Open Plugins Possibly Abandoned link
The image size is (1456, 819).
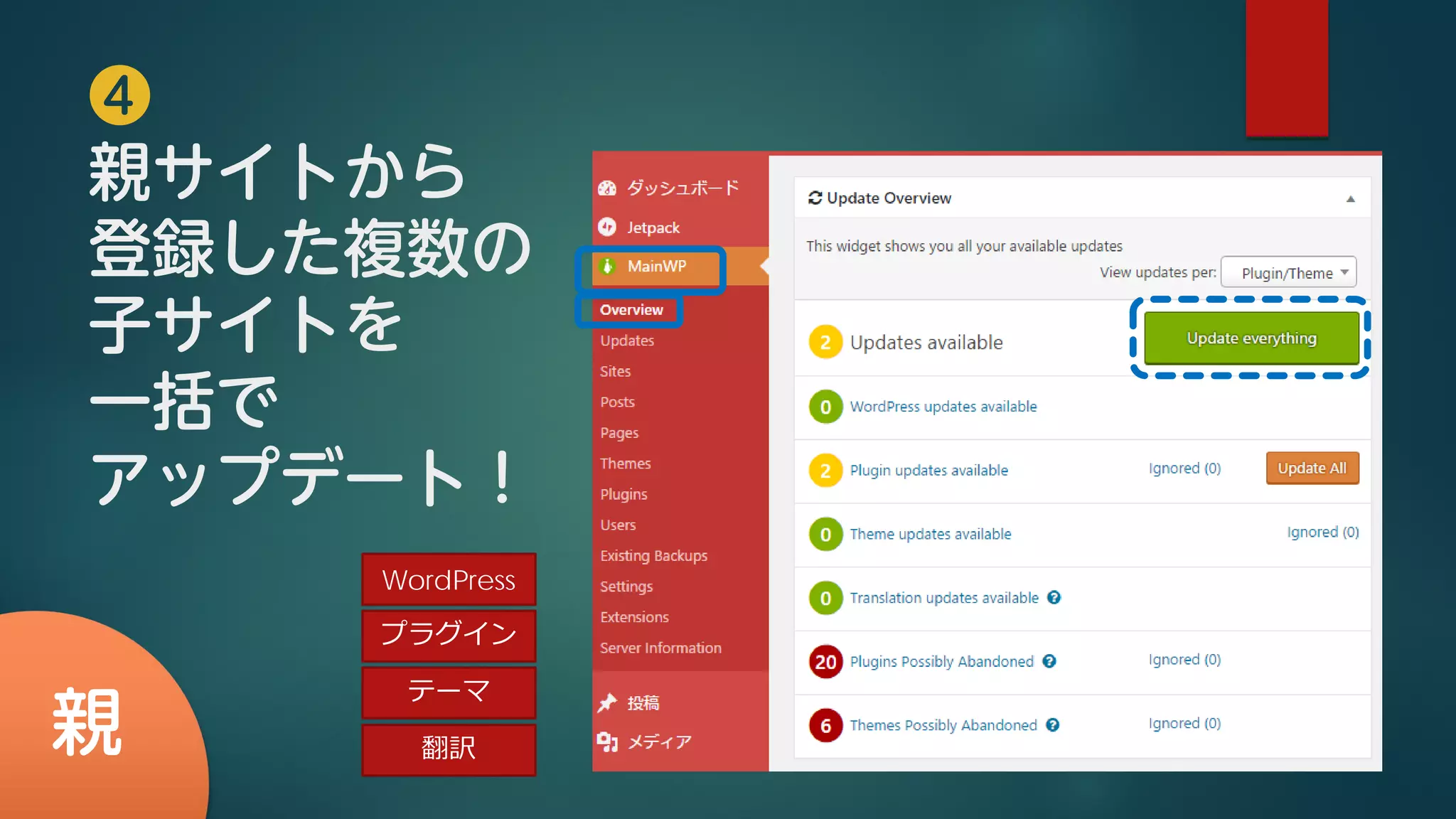[941, 662]
